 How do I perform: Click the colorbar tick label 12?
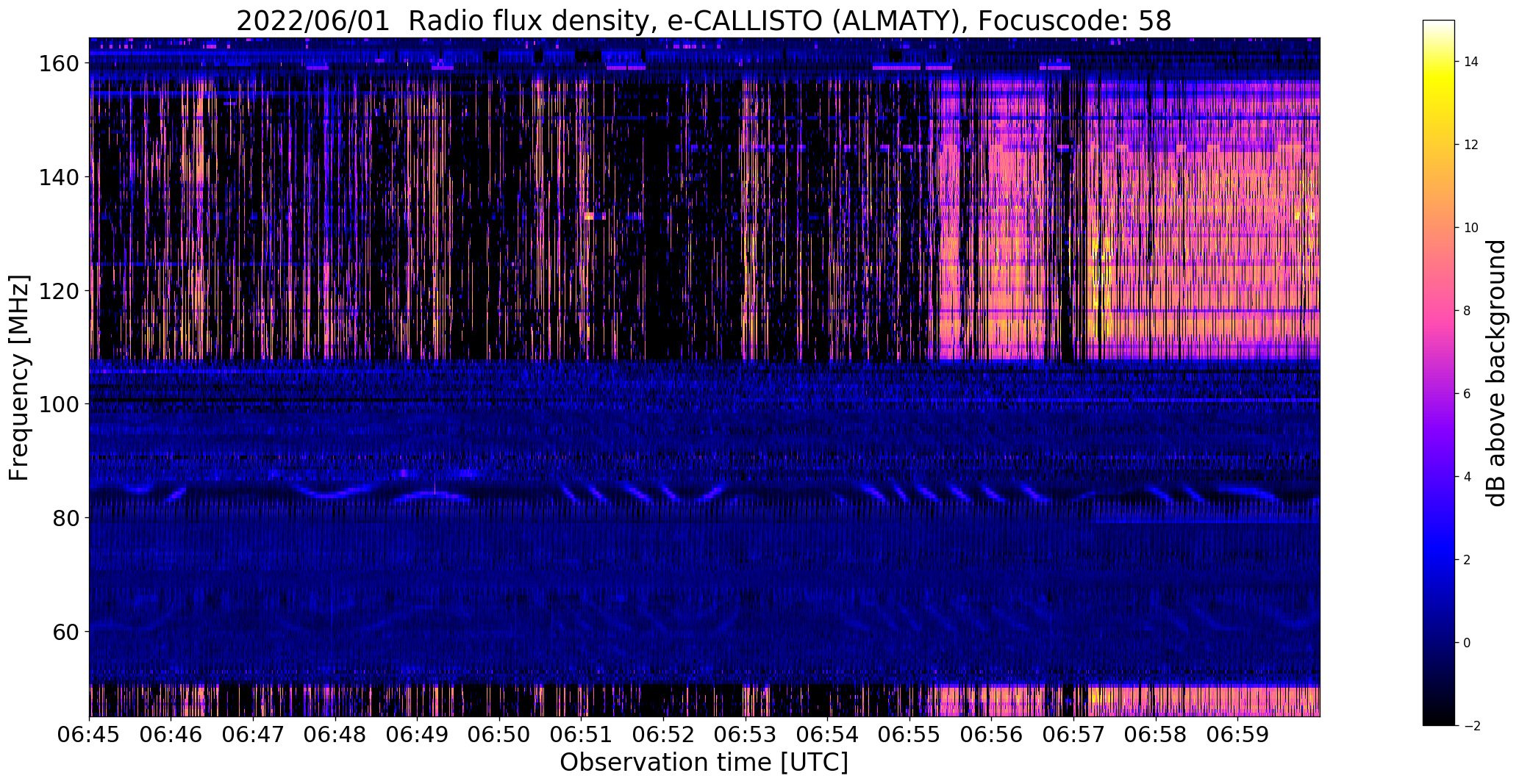[x=1471, y=145]
